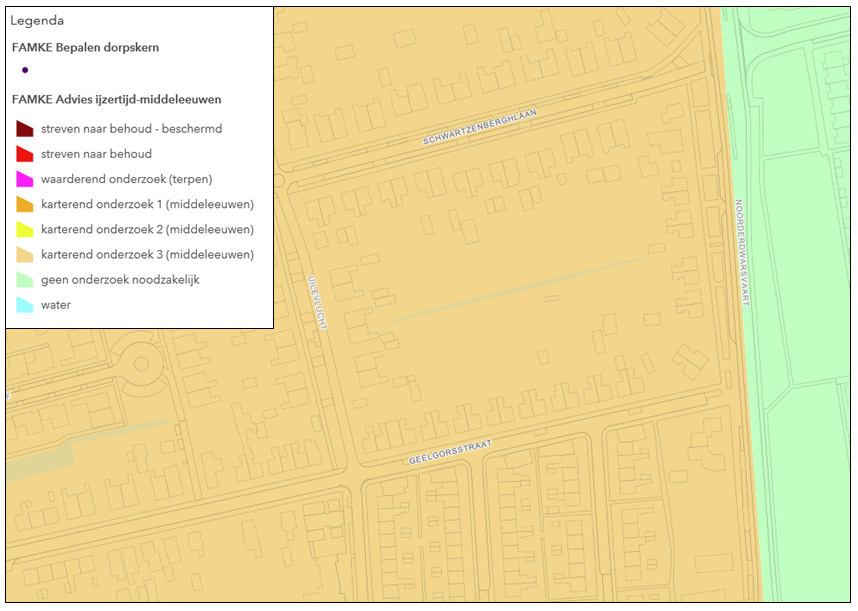Click the magenta 'waarderend onderzoek (terpen)' swatch

point(25,179)
